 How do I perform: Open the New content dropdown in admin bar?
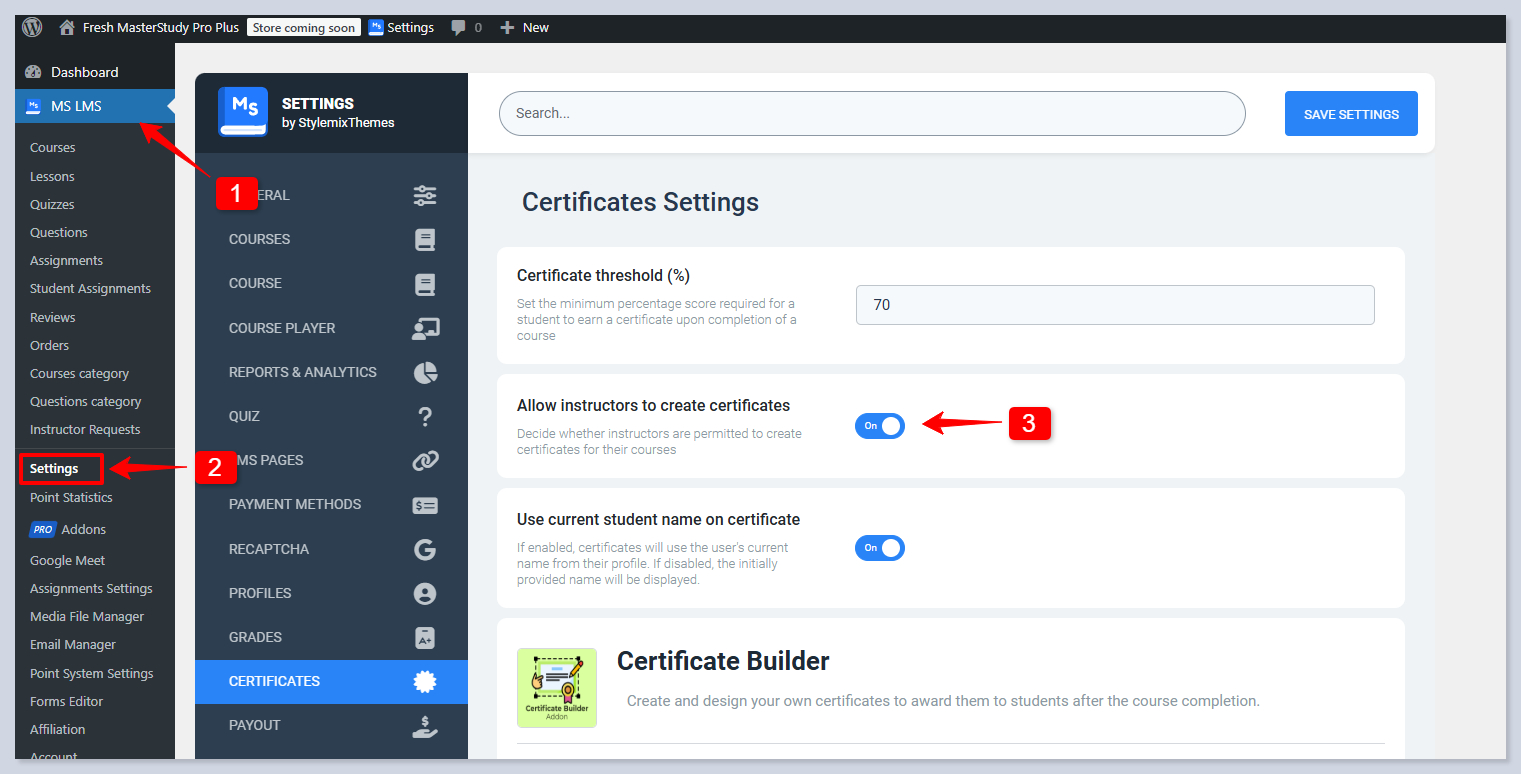point(525,27)
